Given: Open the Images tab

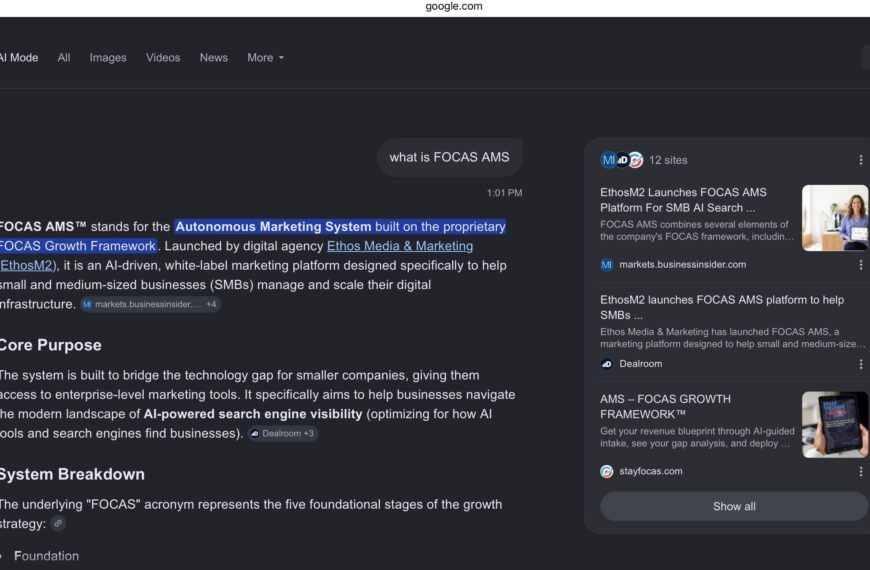Looking at the screenshot, I should [x=108, y=58].
